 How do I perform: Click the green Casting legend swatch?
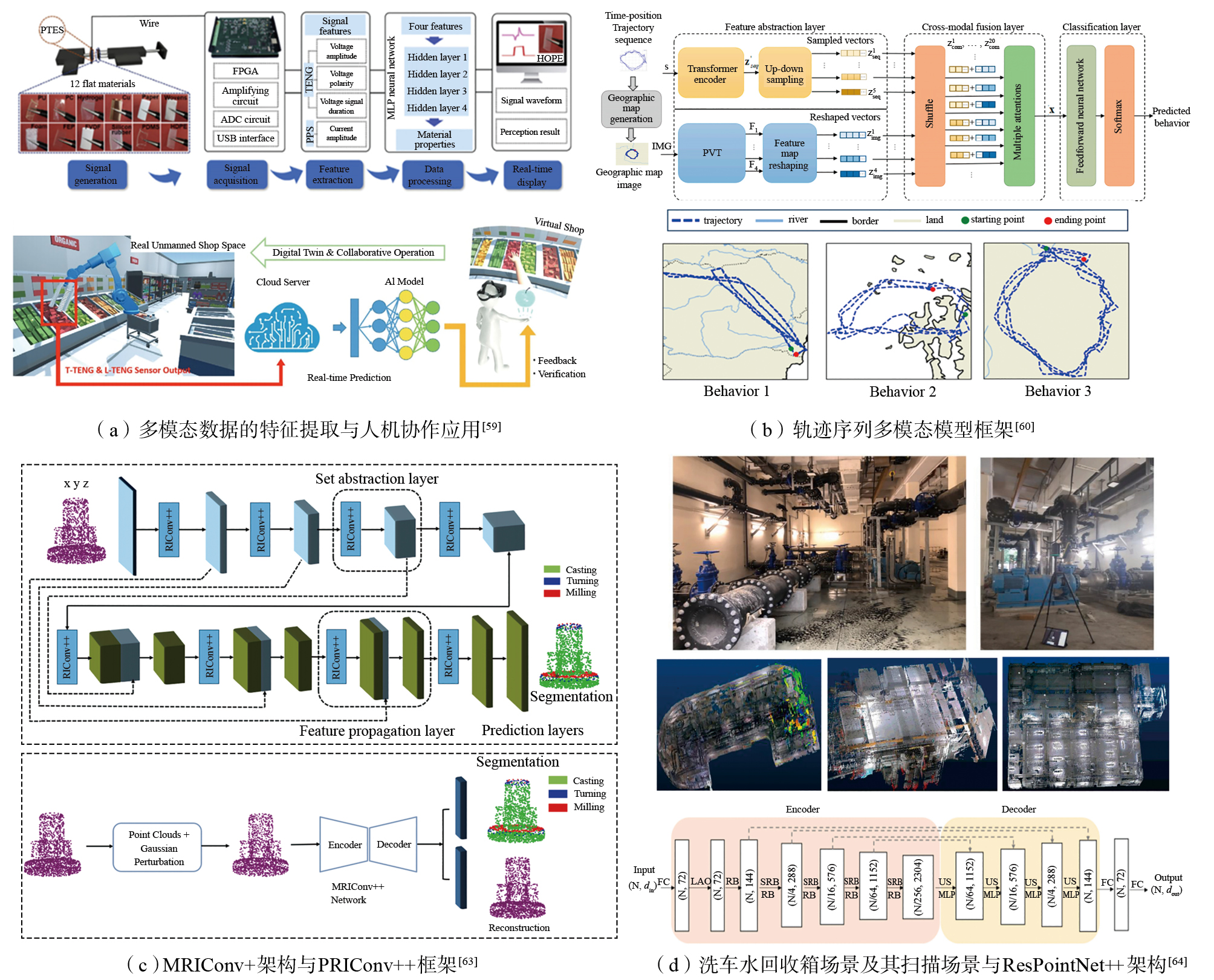551,570
